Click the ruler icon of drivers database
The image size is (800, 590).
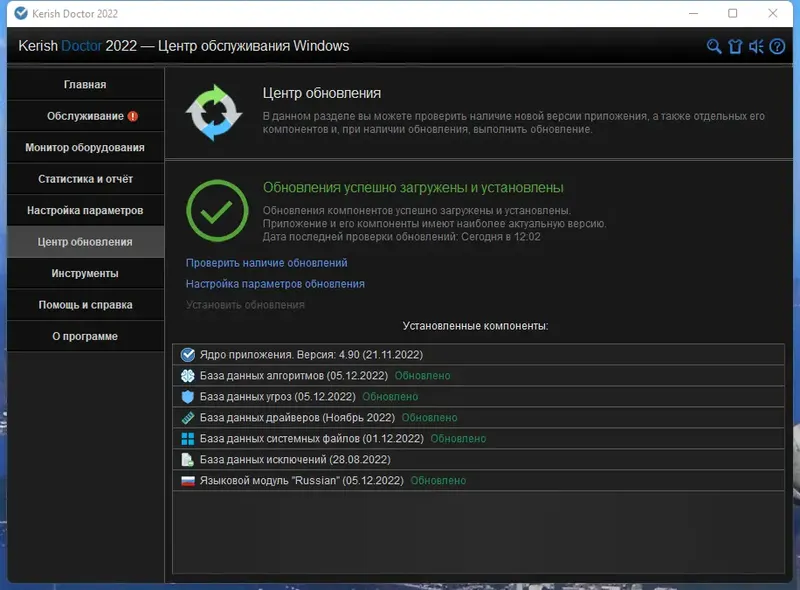point(187,417)
